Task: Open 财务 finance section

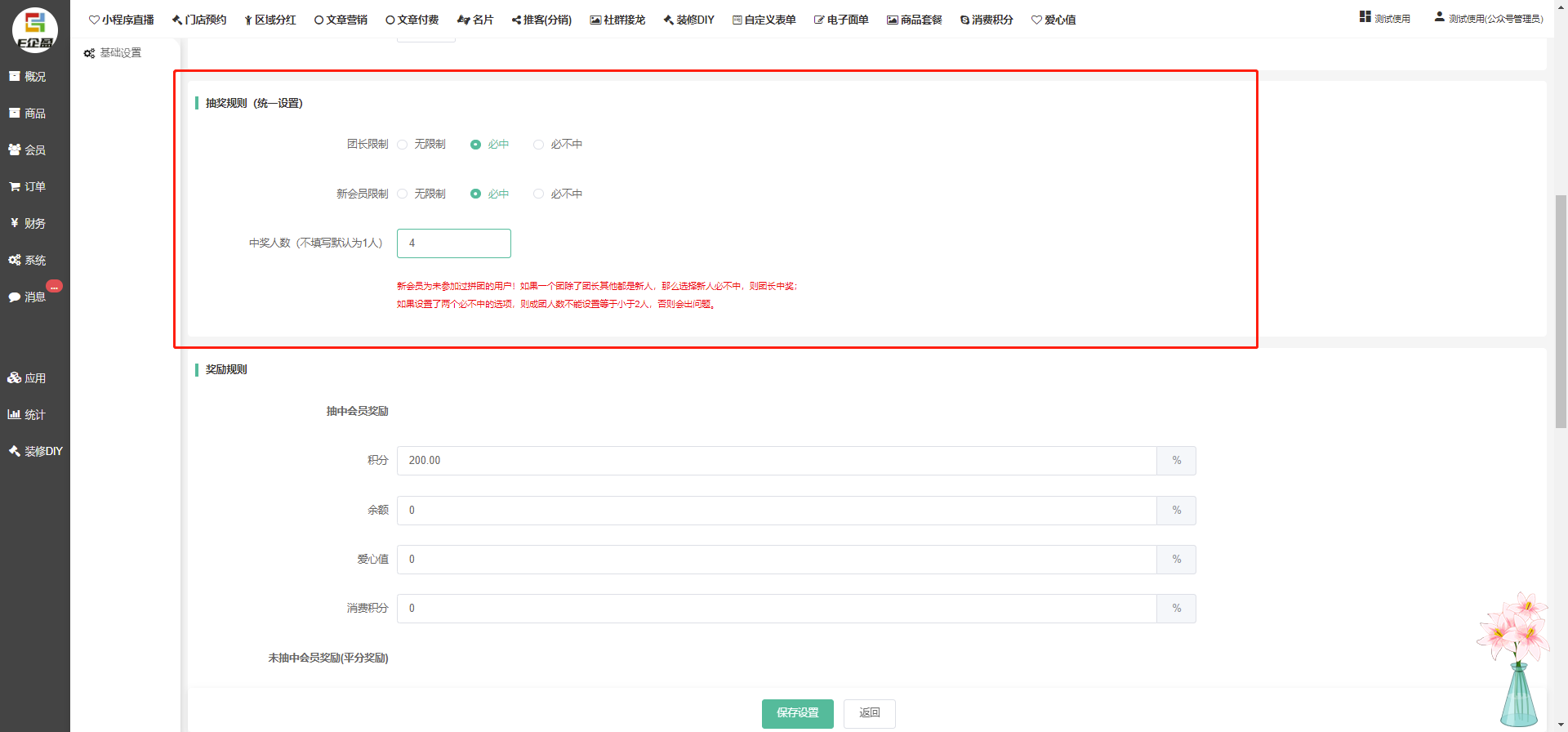Action: tap(28, 224)
